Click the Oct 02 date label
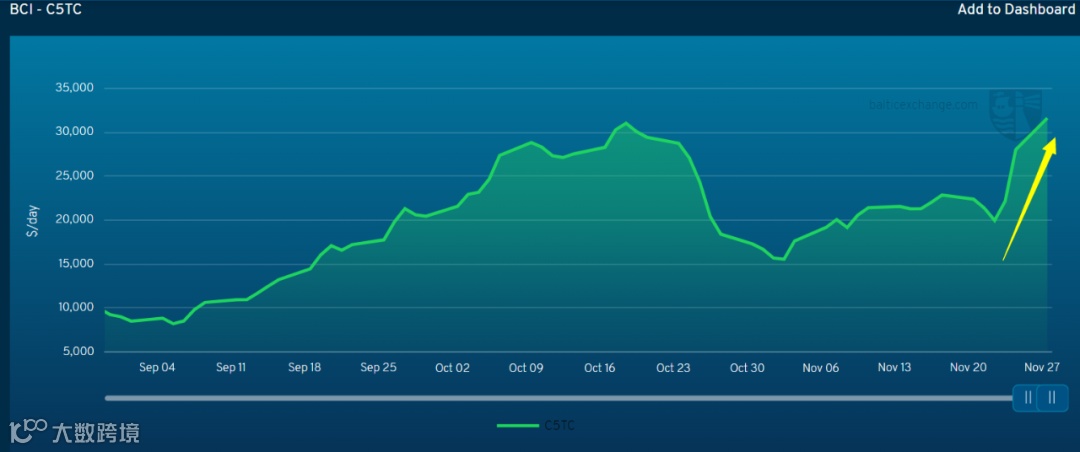Viewport: 1080px width, 452px height. click(453, 368)
